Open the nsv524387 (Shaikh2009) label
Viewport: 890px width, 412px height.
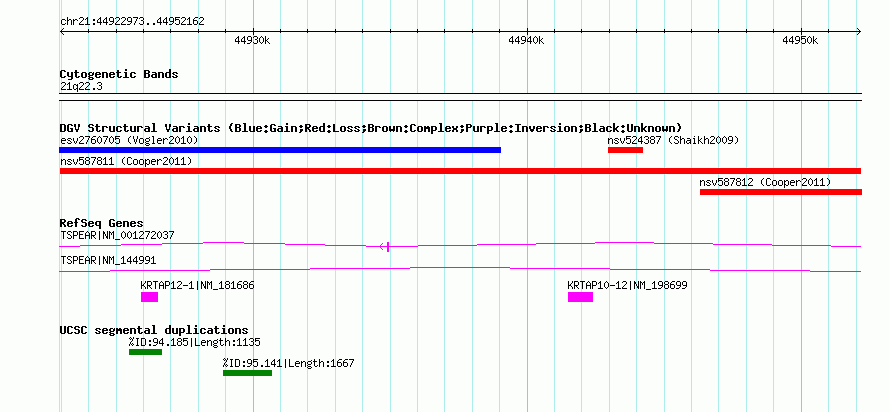pos(673,140)
